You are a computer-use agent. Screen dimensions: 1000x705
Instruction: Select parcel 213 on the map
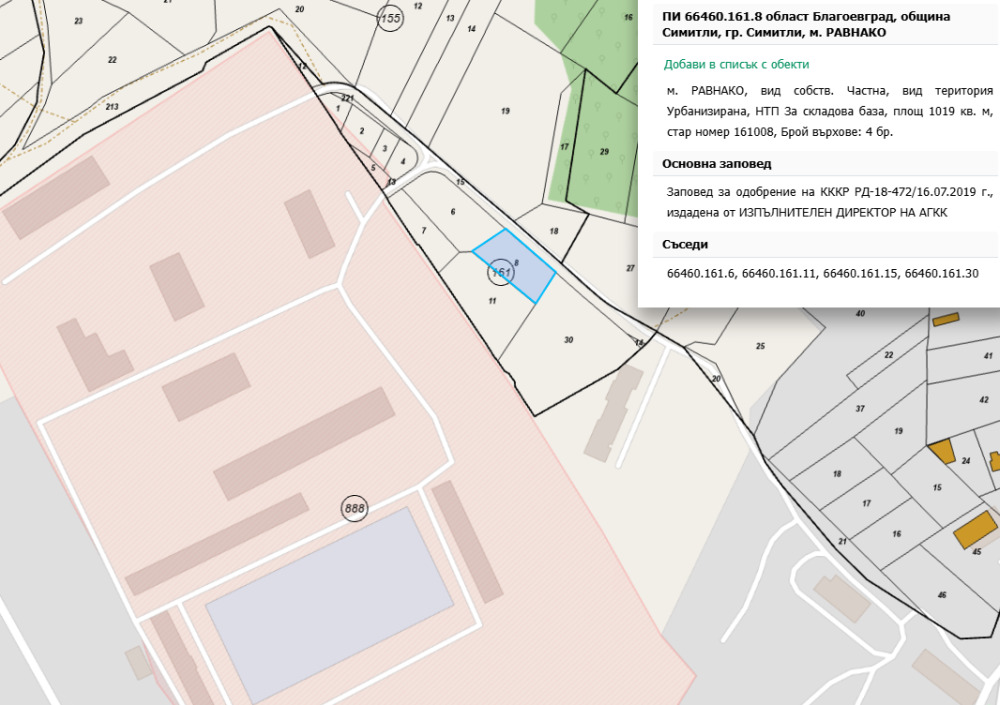point(110,107)
